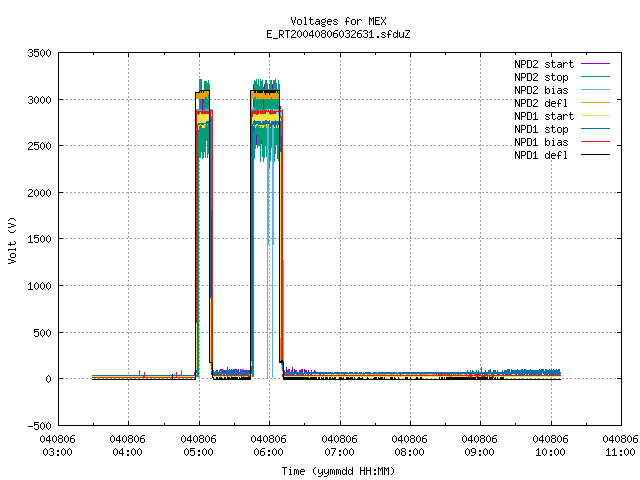The width and height of the screenshot is (640, 480).
Task: Click the -500 y-axis tick label
Action: tap(40, 426)
